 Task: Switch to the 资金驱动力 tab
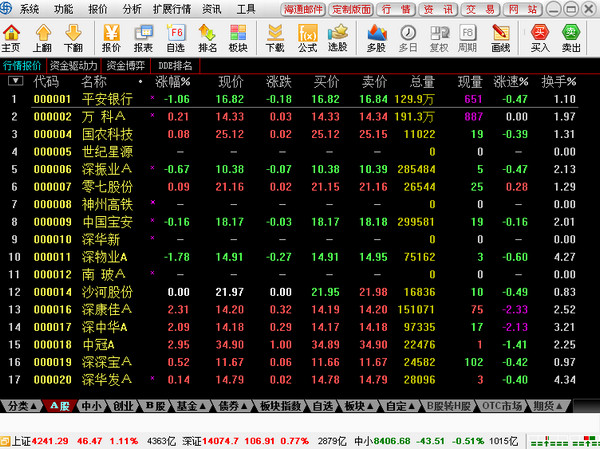[x=73, y=66]
